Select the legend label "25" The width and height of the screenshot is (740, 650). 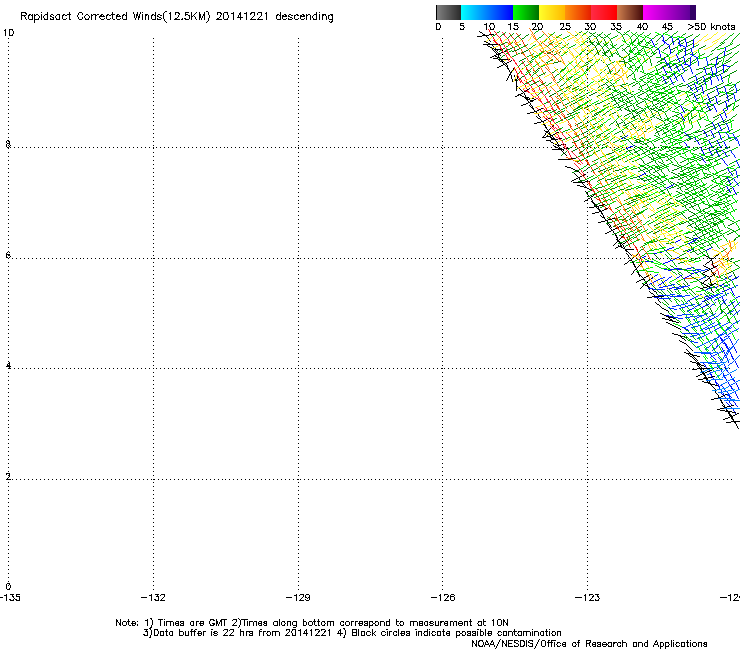point(565,27)
